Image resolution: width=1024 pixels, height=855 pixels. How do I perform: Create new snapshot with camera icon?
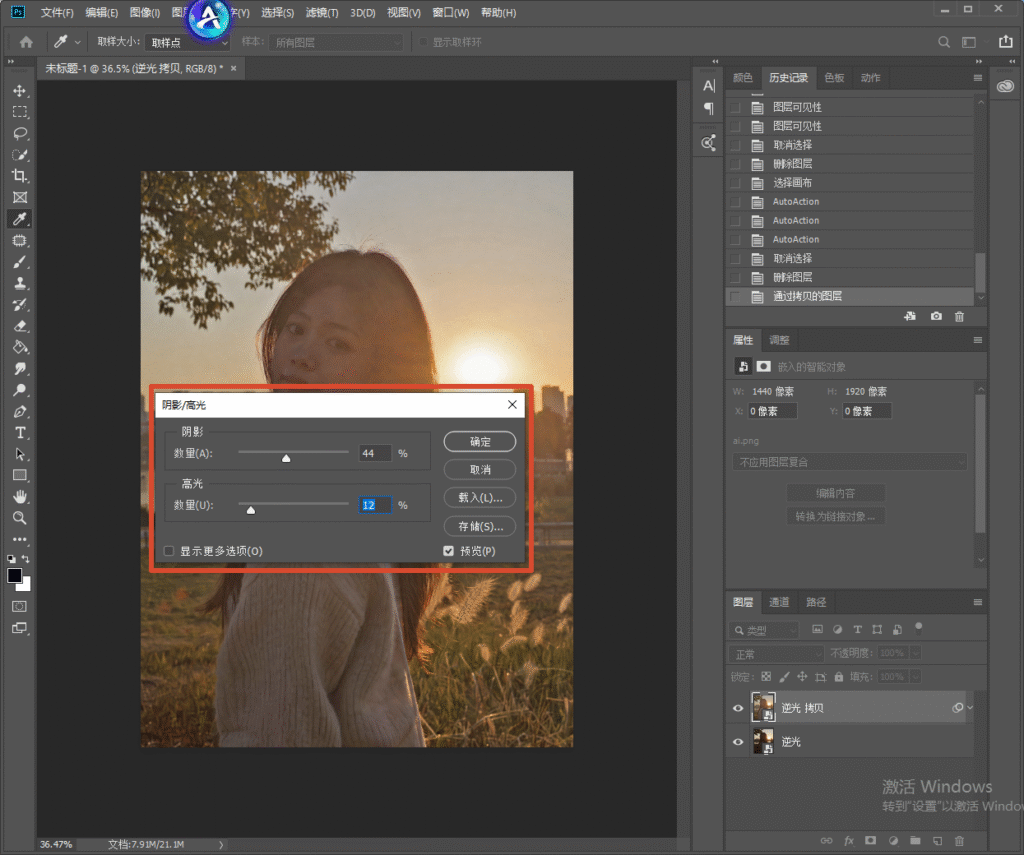pos(936,316)
